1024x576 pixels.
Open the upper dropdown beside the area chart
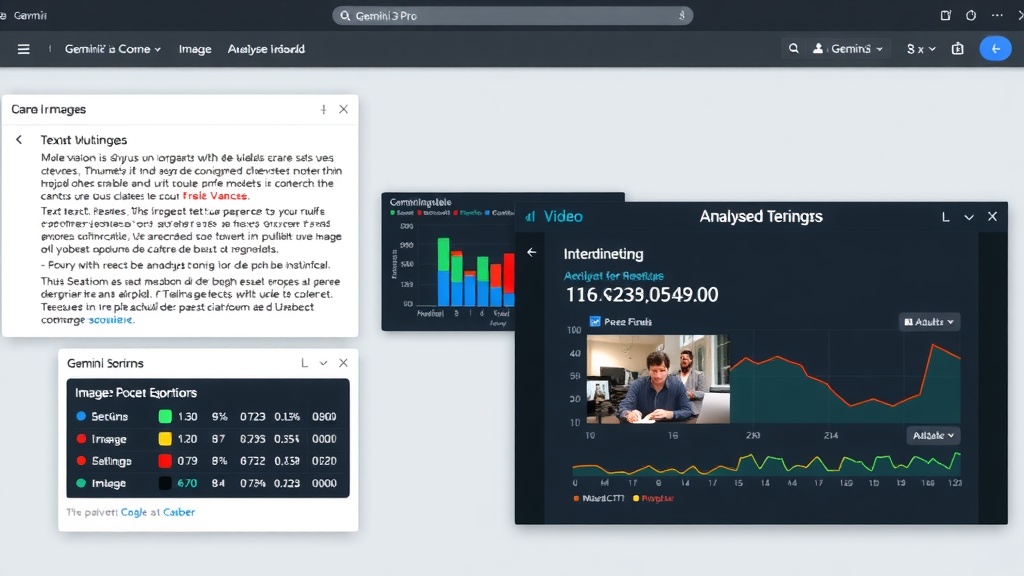929,322
